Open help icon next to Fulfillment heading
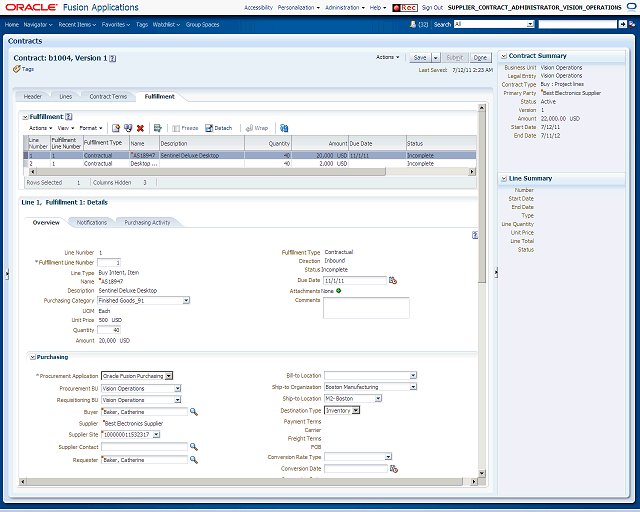The height and width of the screenshot is (512, 640). point(69,117)
